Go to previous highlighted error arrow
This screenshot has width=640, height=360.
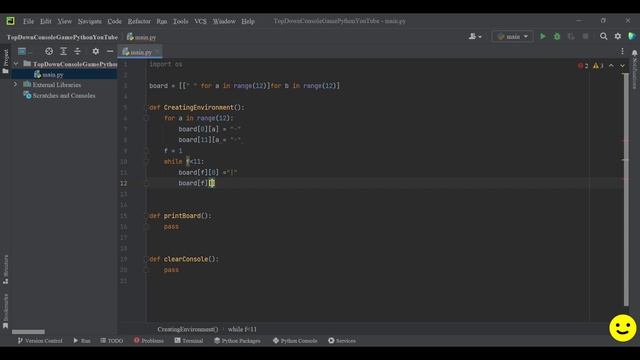tap(611, 66)
